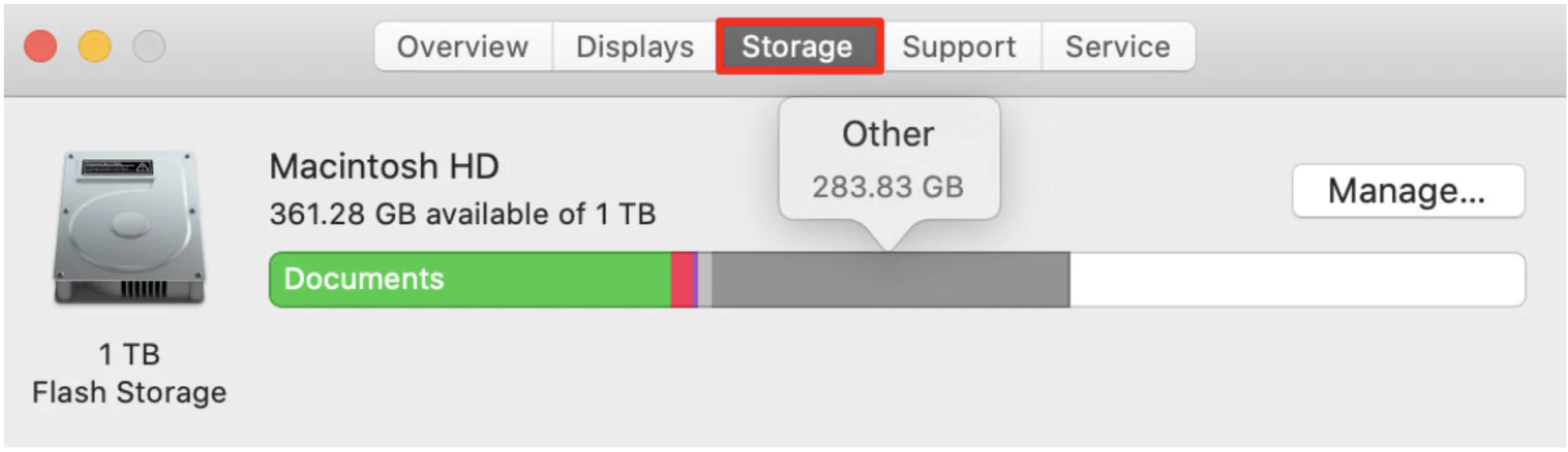This screenshot has height=452, width=1568.
Task: Click the light gray storage bar segment
Action: coord(704,279)
